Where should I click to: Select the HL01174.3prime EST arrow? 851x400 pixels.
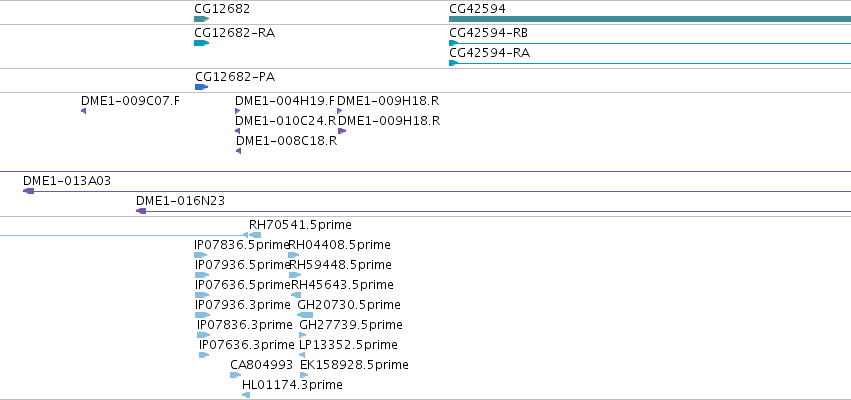(246, 395)
